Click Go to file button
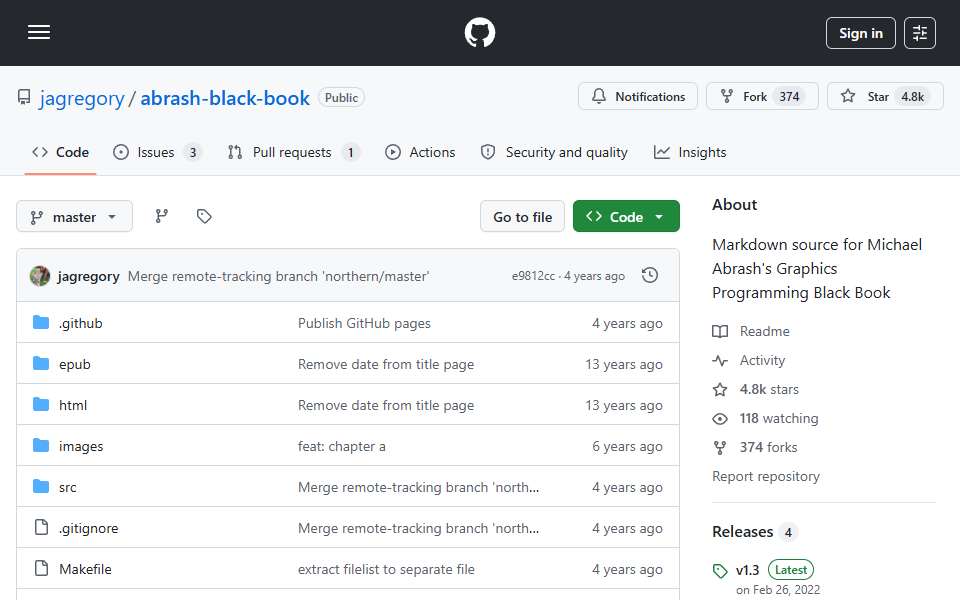The image size is (960, 600). (522, 217)
